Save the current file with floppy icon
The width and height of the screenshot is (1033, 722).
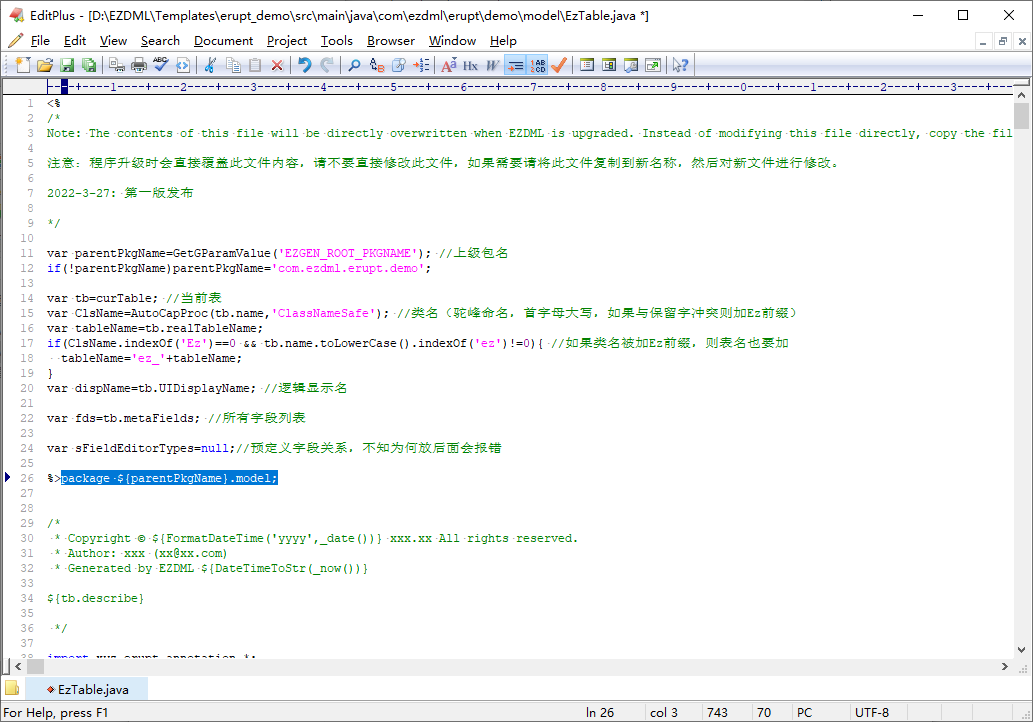click(x=67, y=65)
